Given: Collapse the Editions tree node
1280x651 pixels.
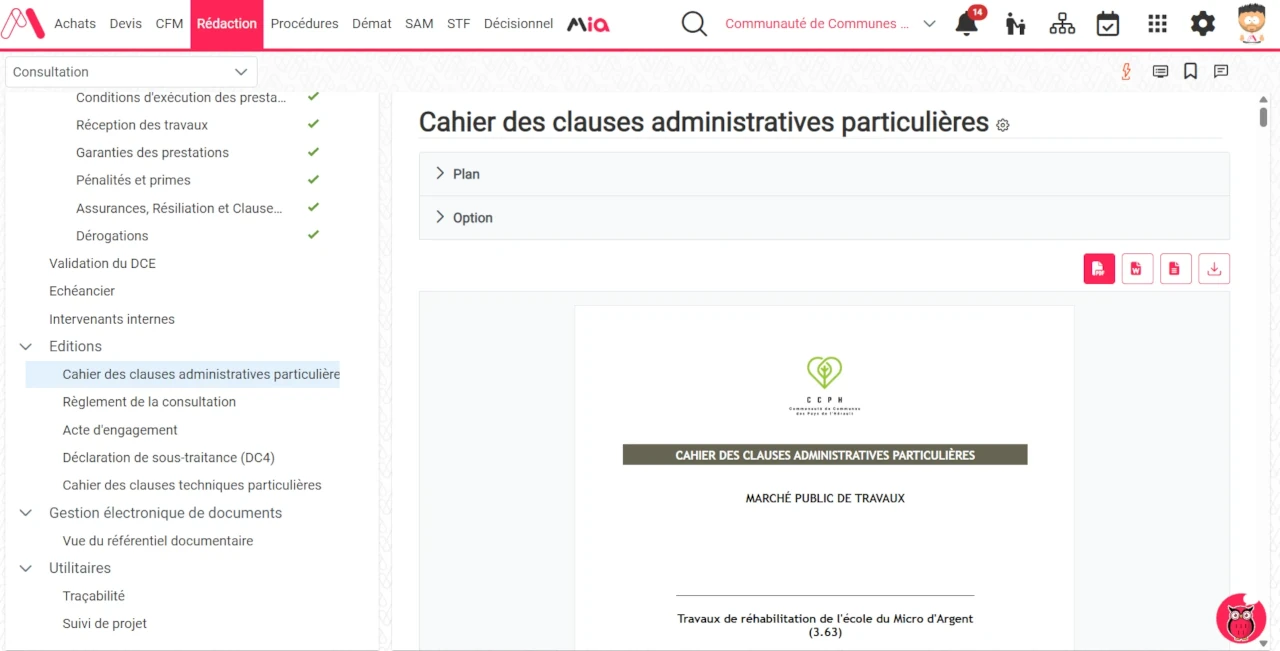Looking at the screenshot, I should (x=26, y=346).
